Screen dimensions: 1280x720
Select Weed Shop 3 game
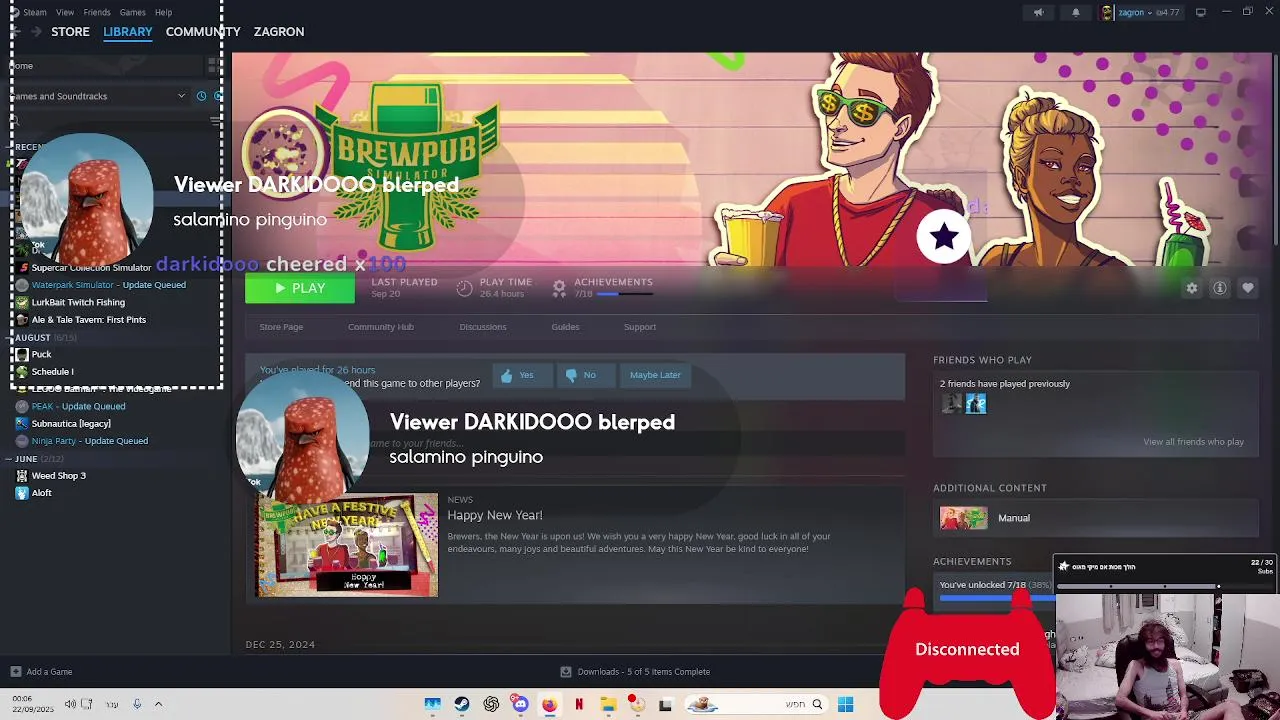59,476
